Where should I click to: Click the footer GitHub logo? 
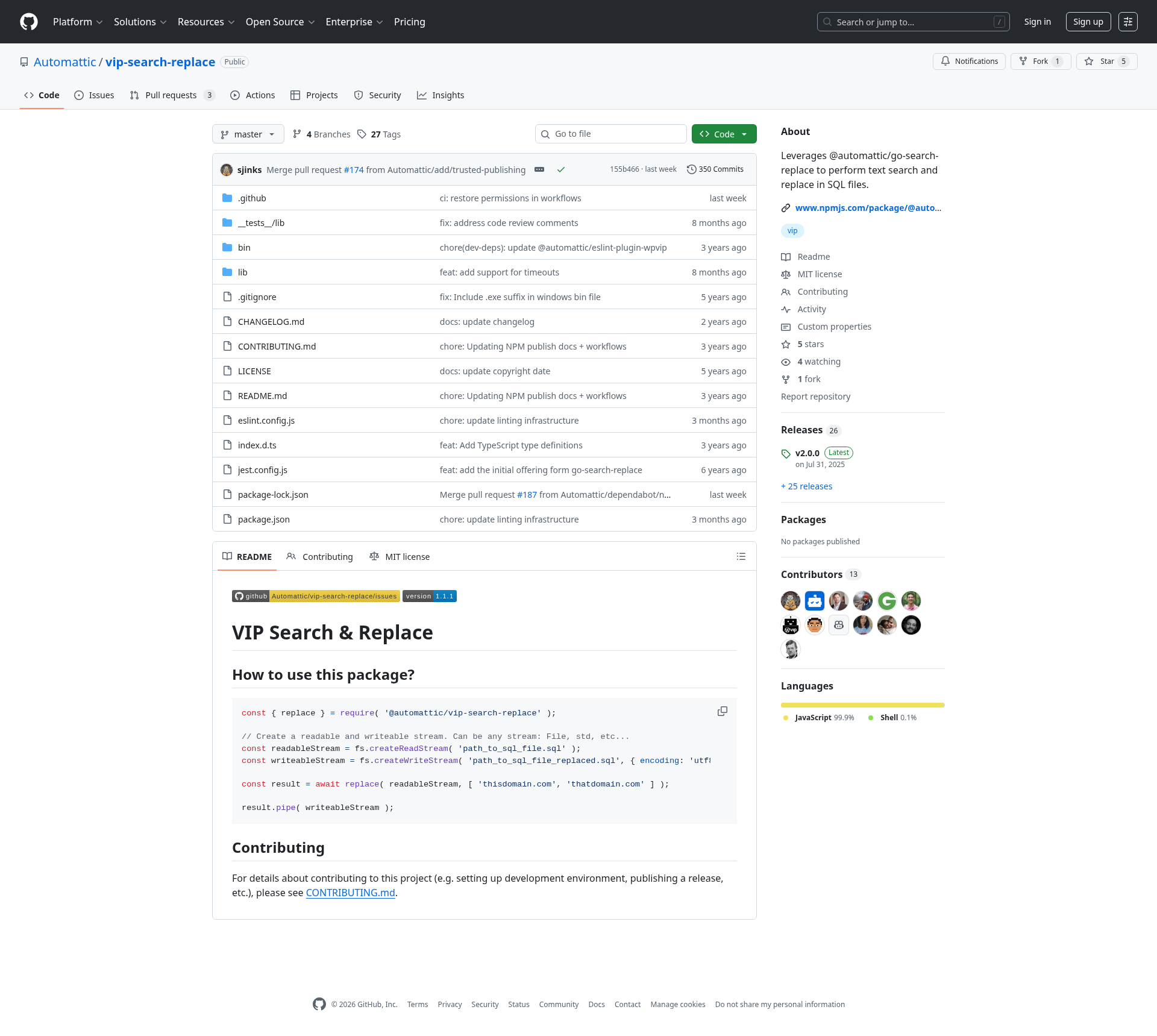point(319,1004)
